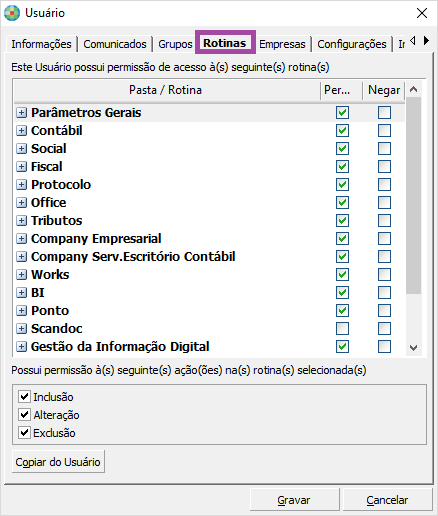Open the Configurações tab
Screen dimensions: 438x516
pyautogui.click(x=352, y=44)
